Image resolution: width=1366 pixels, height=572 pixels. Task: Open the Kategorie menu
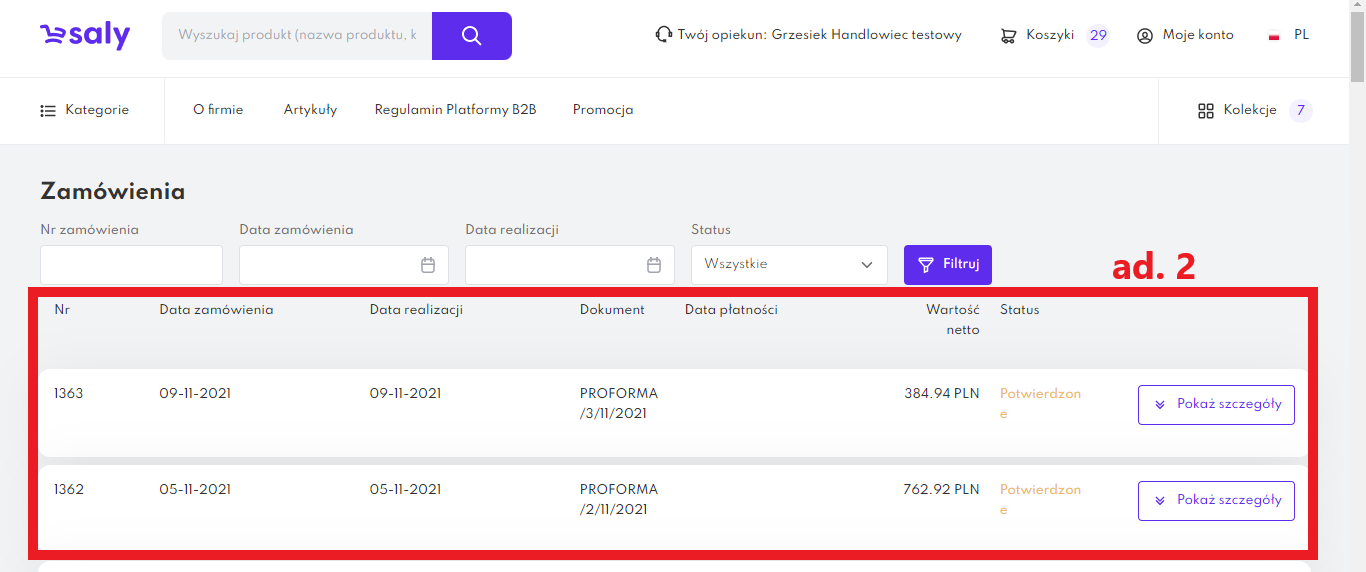(85, 110)
